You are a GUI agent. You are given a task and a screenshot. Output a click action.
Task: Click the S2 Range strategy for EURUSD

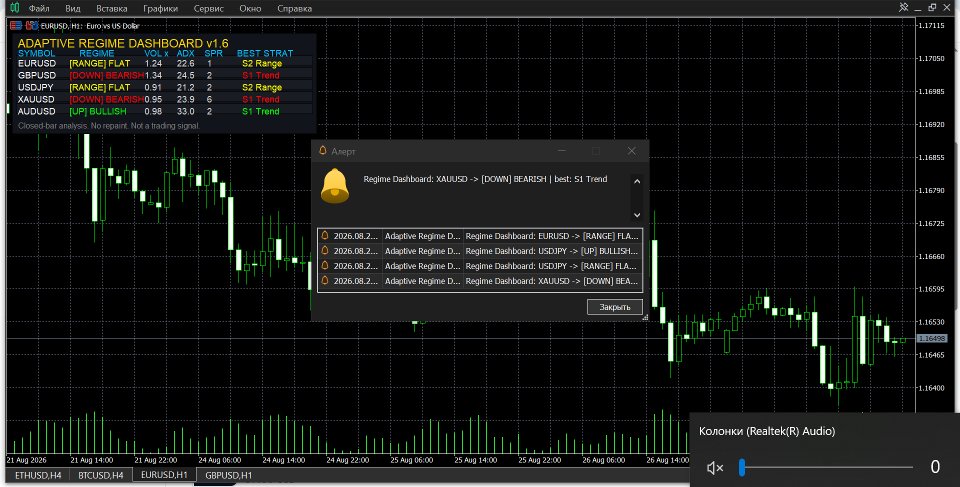tap(262, 63)
